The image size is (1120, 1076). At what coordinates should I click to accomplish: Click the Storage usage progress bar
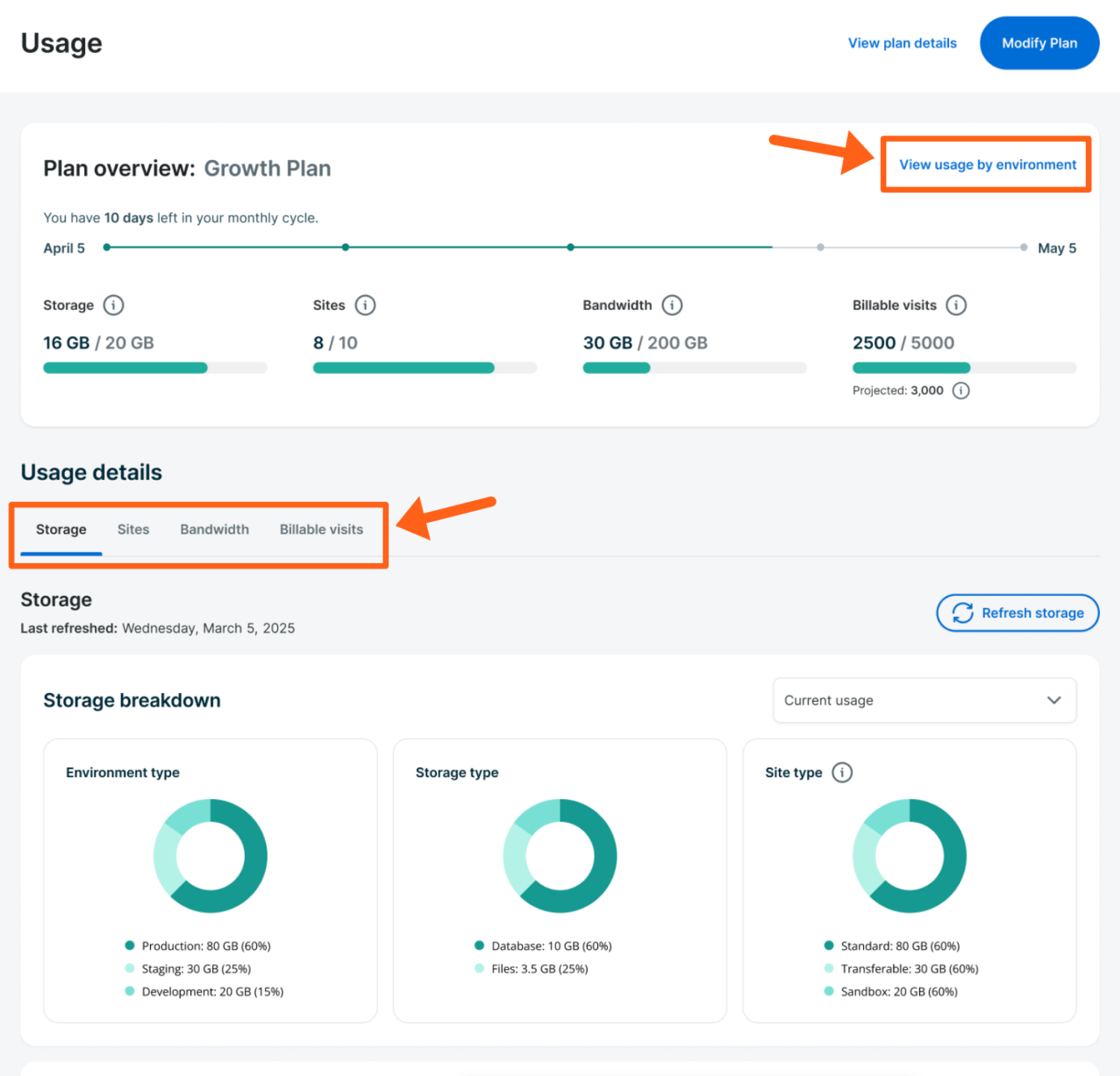(155, 367)
